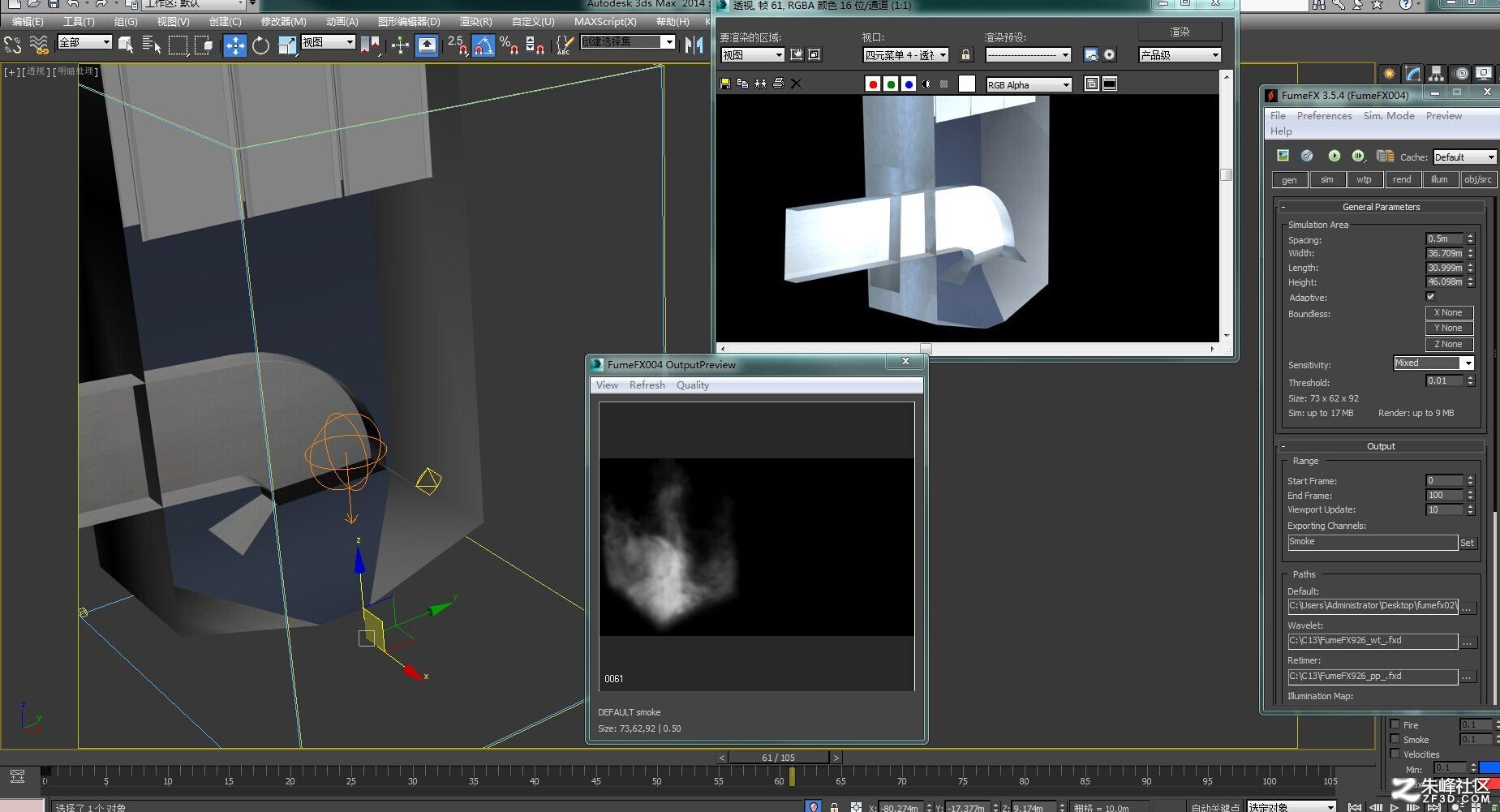Open FumeFX Cache Default dropdown

pyautogui.click(x=1464, y=157)
